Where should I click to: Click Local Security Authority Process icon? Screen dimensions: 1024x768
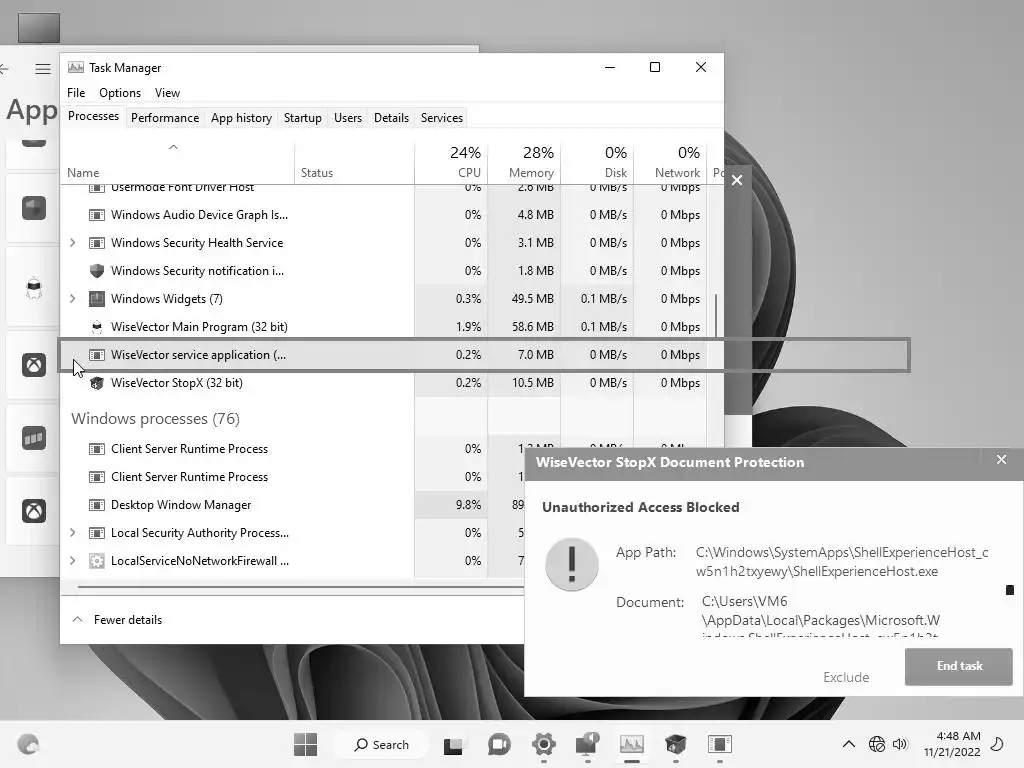point(97,533)
